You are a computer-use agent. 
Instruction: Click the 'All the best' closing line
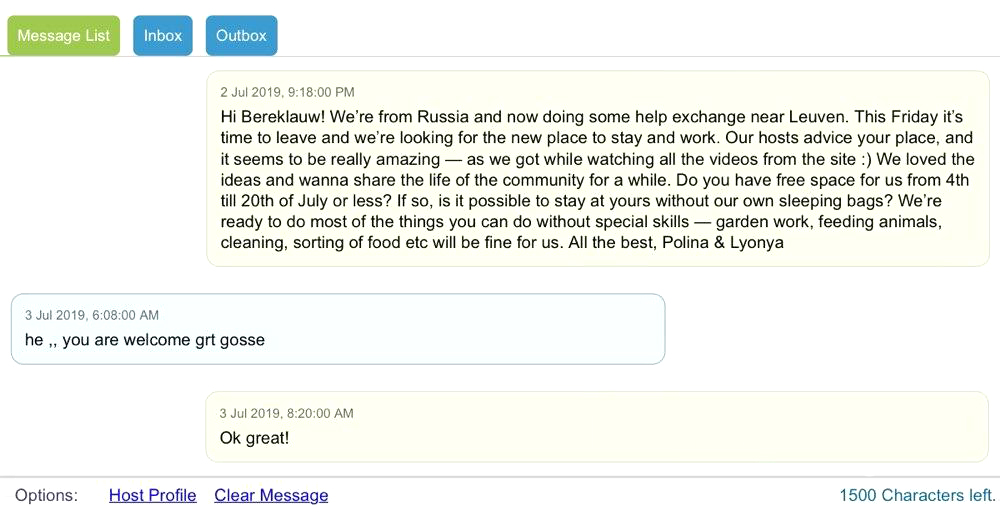[612, 243]
